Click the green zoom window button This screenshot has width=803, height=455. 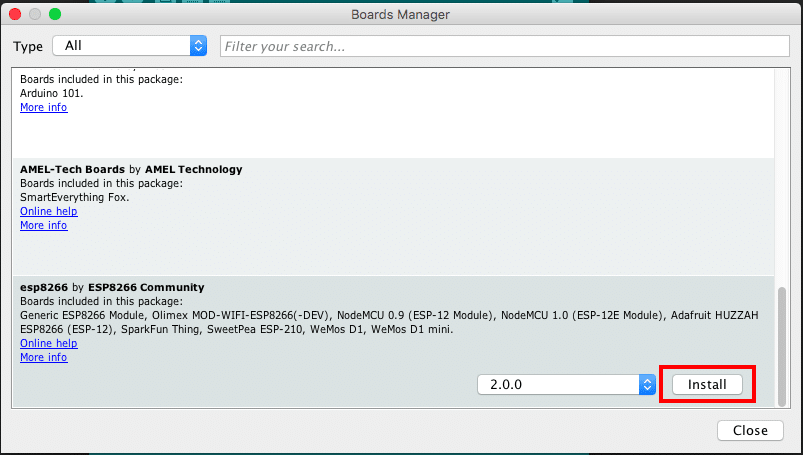[54, 15]
